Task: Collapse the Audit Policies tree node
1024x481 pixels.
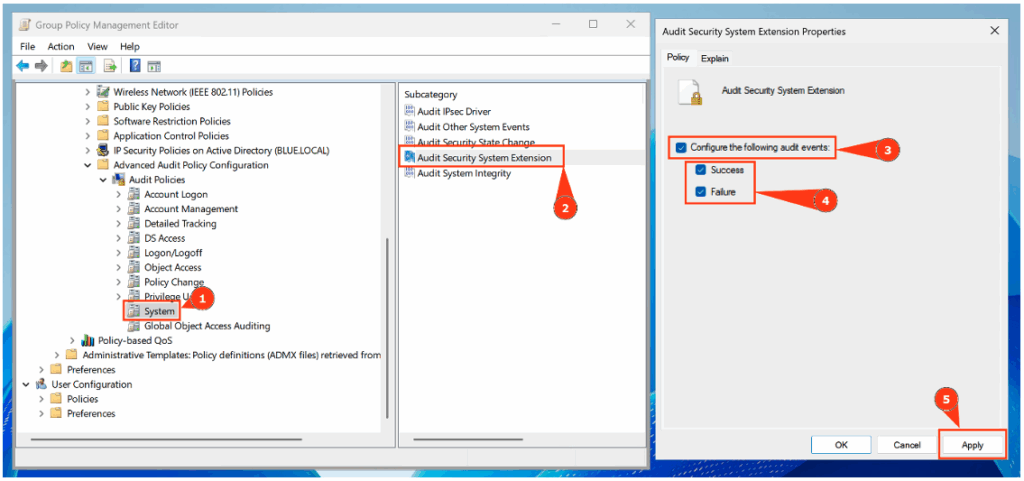Action: (103, 180)
